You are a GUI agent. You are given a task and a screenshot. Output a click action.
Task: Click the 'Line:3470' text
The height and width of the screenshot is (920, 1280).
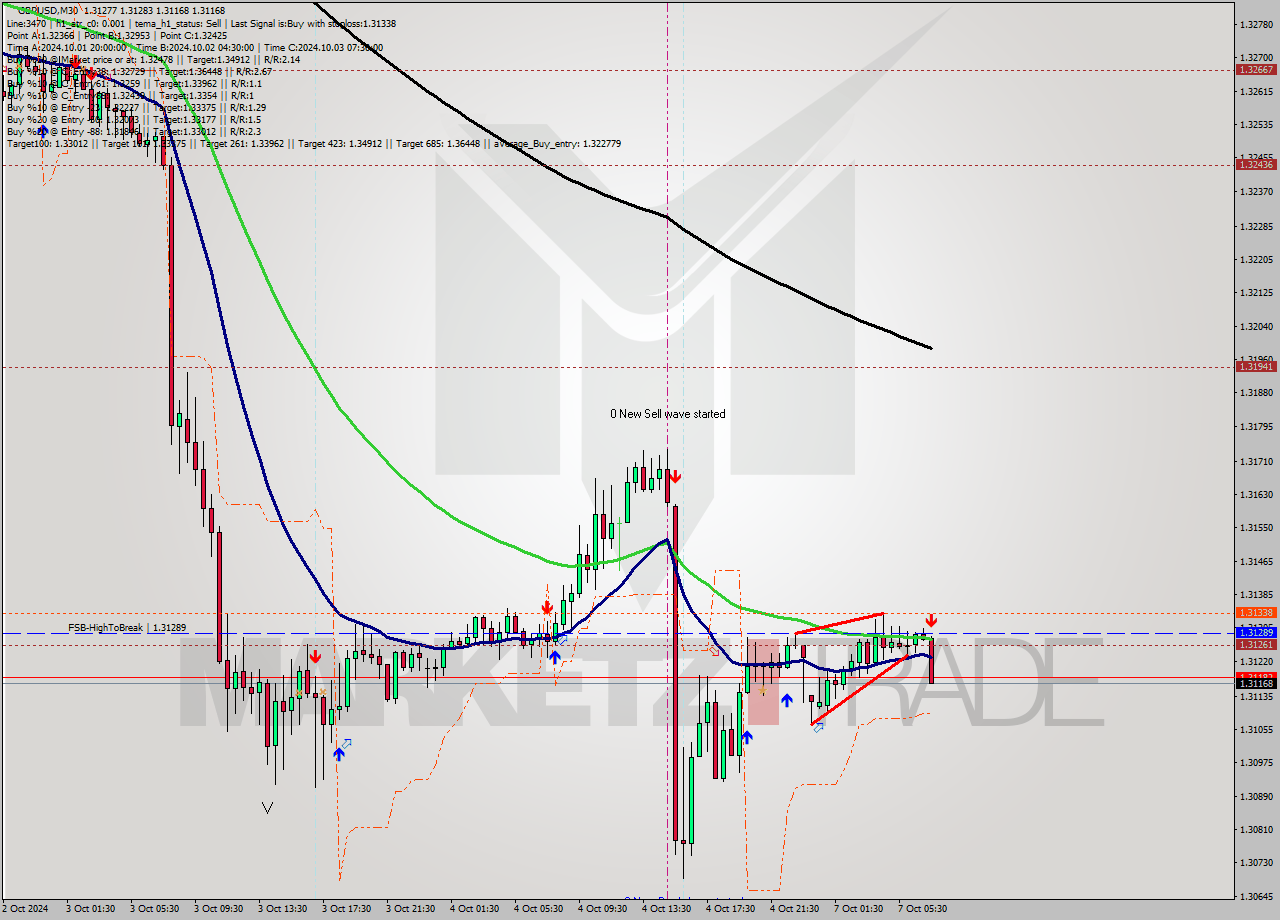click(27, 23)
